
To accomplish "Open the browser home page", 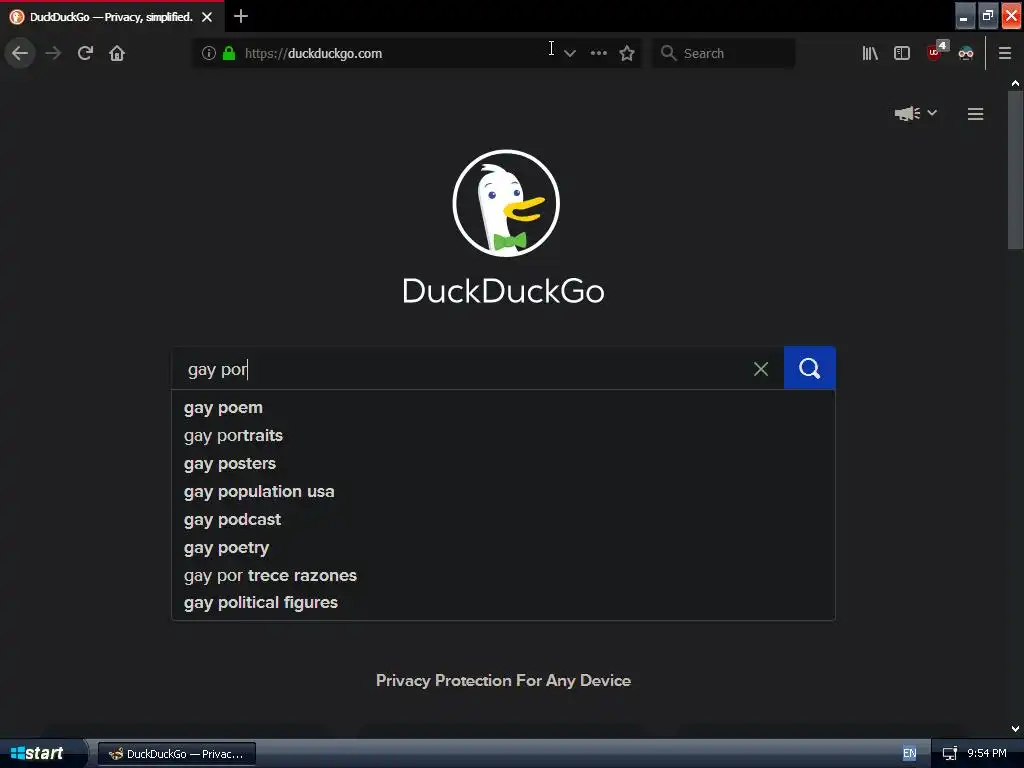I will 117,53.
